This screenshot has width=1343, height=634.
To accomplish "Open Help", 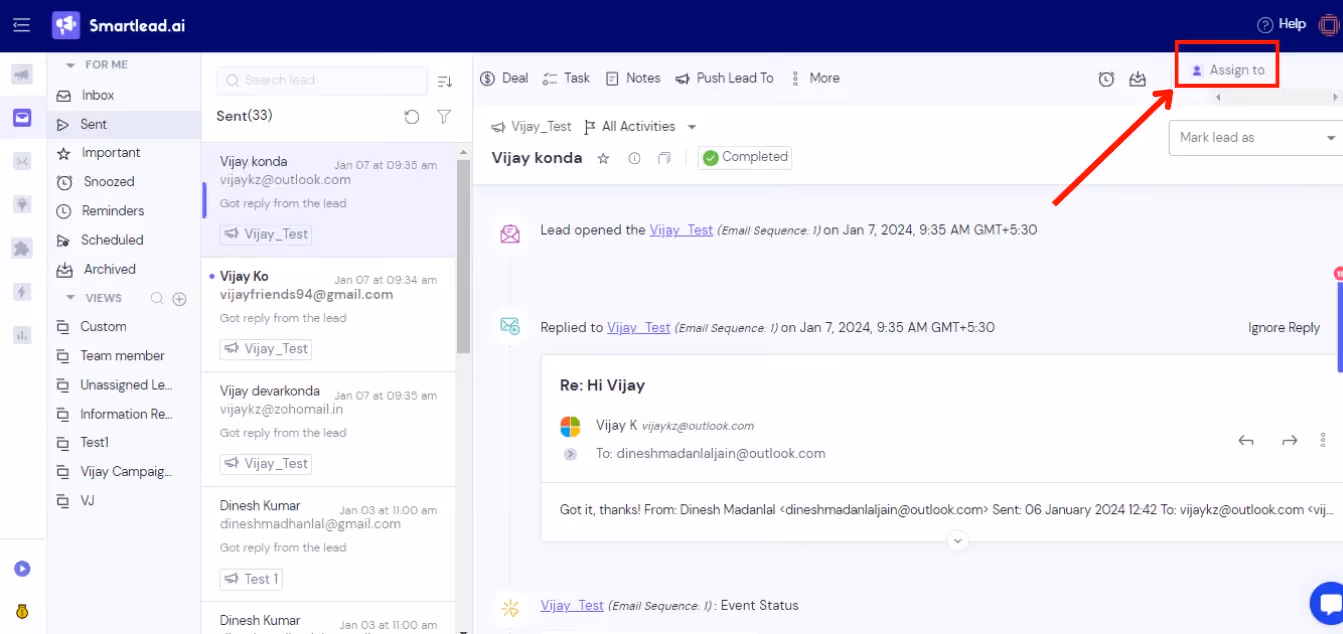I will [x=1282, y=25].
